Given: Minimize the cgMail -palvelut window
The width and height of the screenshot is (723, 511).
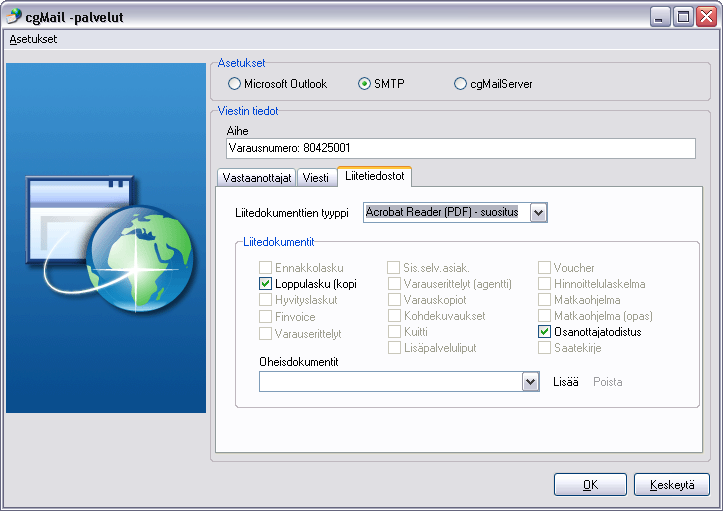Looking at the screenshot, I should coord(660,17).
